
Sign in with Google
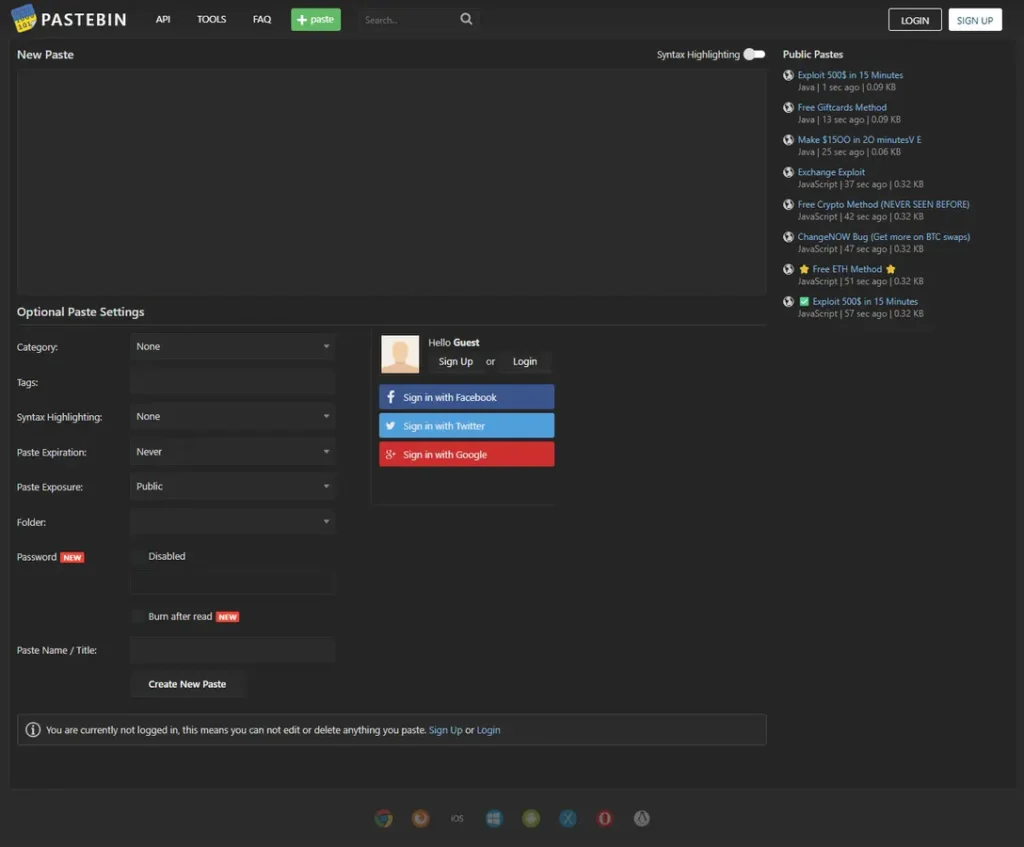(467, 455)
